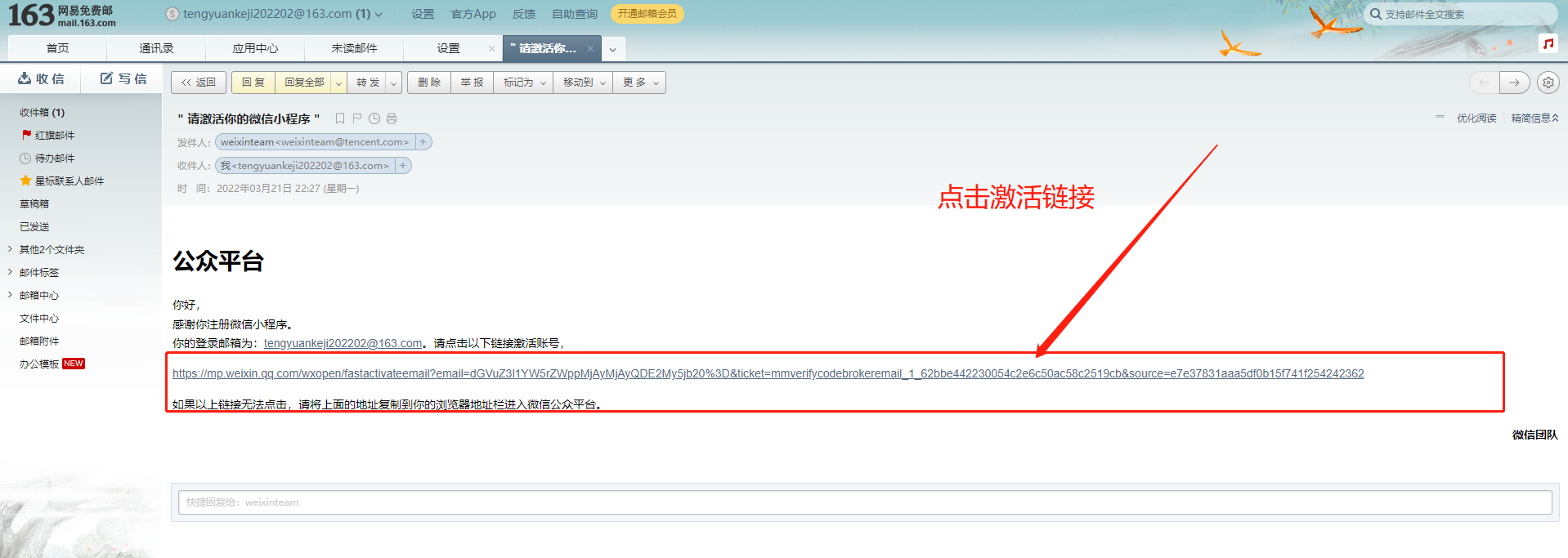Close the 设置 tab
The width and height of the screenshot is (1568, 558).
pyautogui.click(x=491, y=48)
